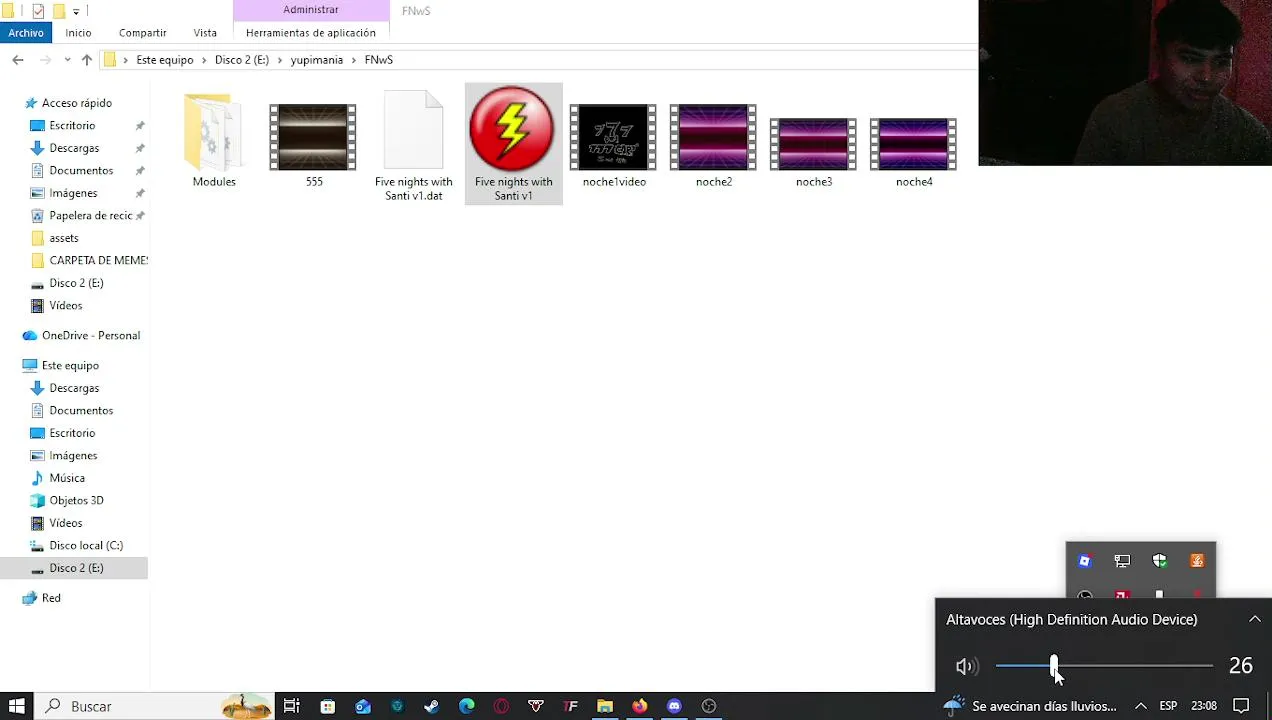
Task: Open the Modules folder
Action: pos(214,140)
